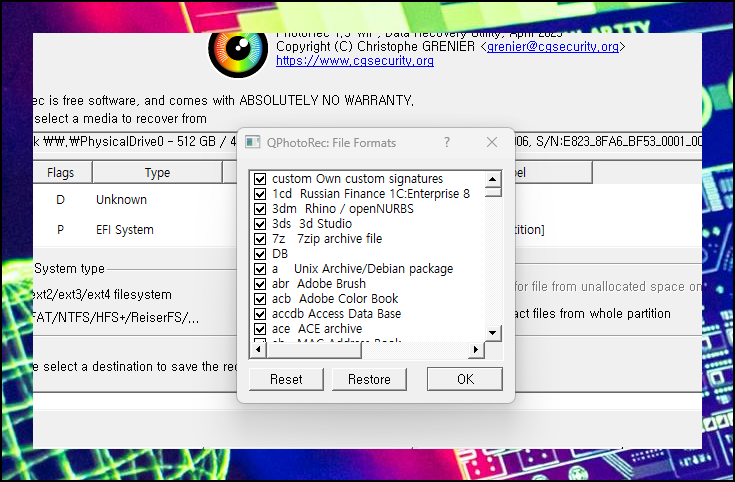Uncheck the 1cd Russian Finance checkbox
735x482 pixels.
(260, 194)
